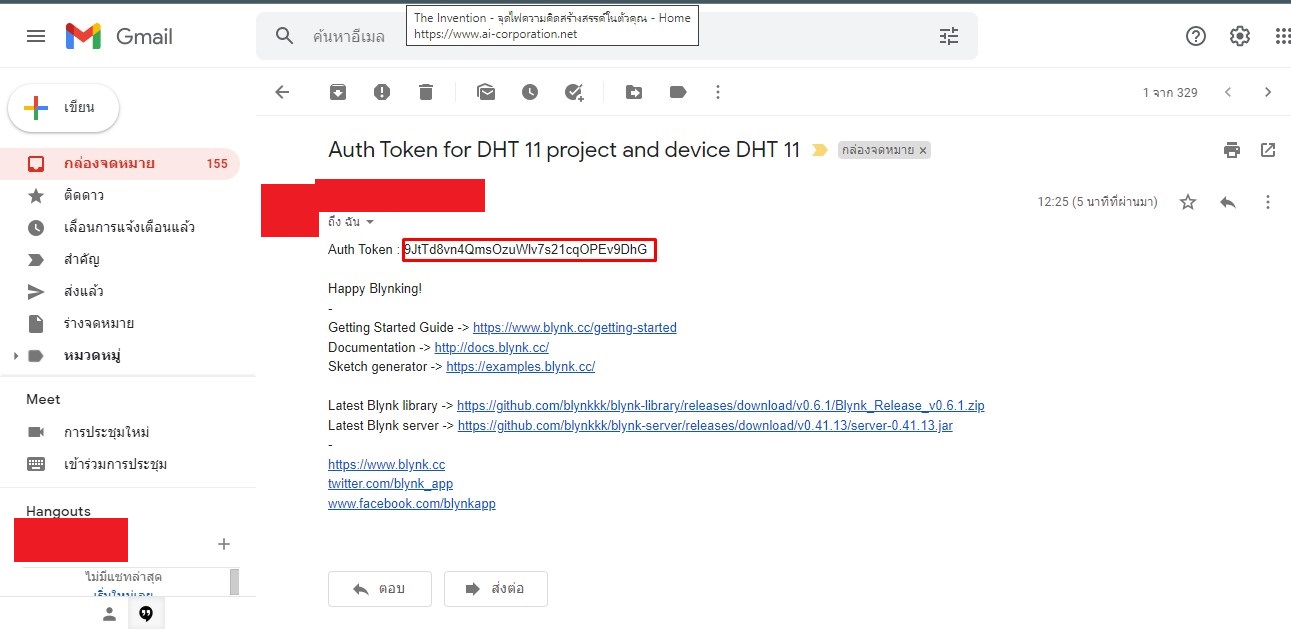Expand recipient details dropdown arrow

tap(370, 221)
